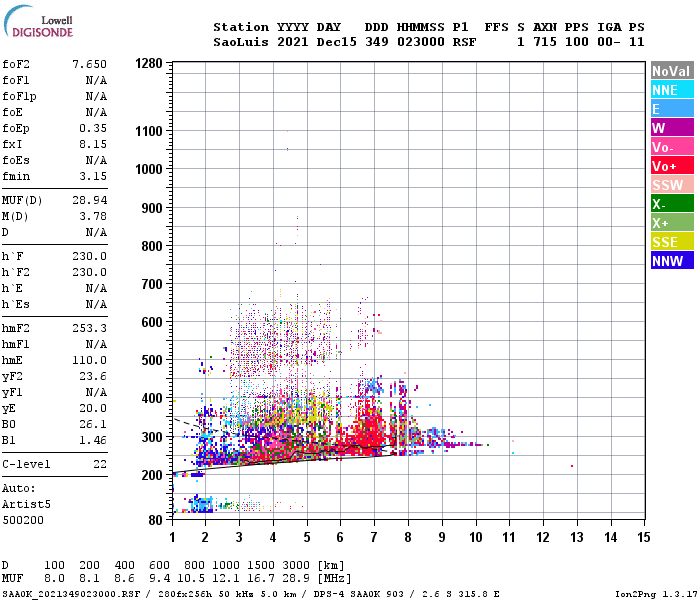Click the D 3000 km table entry
700x600 pixels.
(296, 566)
